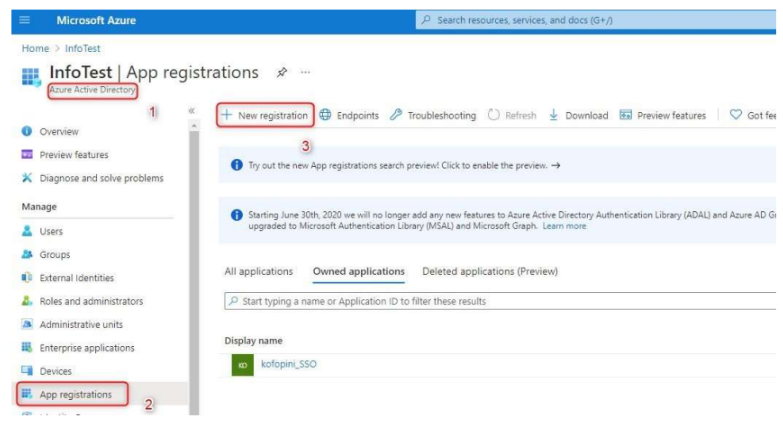Viewport: 783px width, 421px height.
Task: Click the sidebar Preview features icon
Action: (27, 154)
